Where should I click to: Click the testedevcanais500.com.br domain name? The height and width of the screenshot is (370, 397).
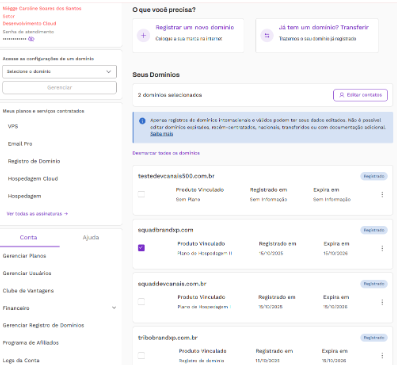[x=176, y=176]
